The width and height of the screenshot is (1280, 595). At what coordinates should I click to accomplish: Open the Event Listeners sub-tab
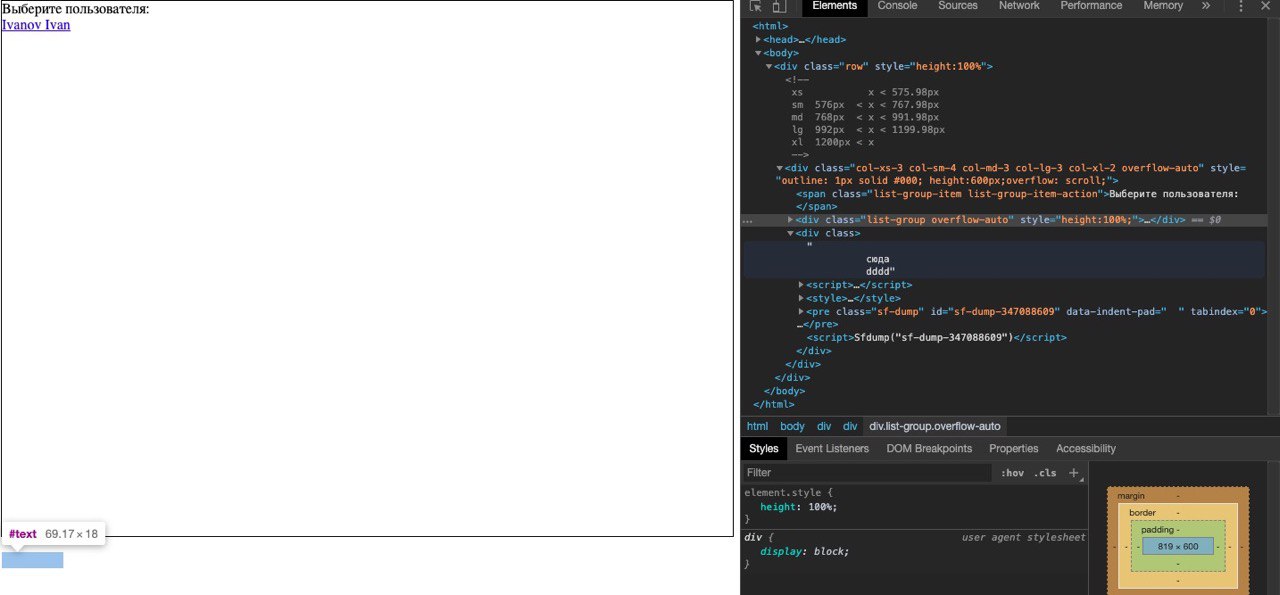[x=832, y=449]
